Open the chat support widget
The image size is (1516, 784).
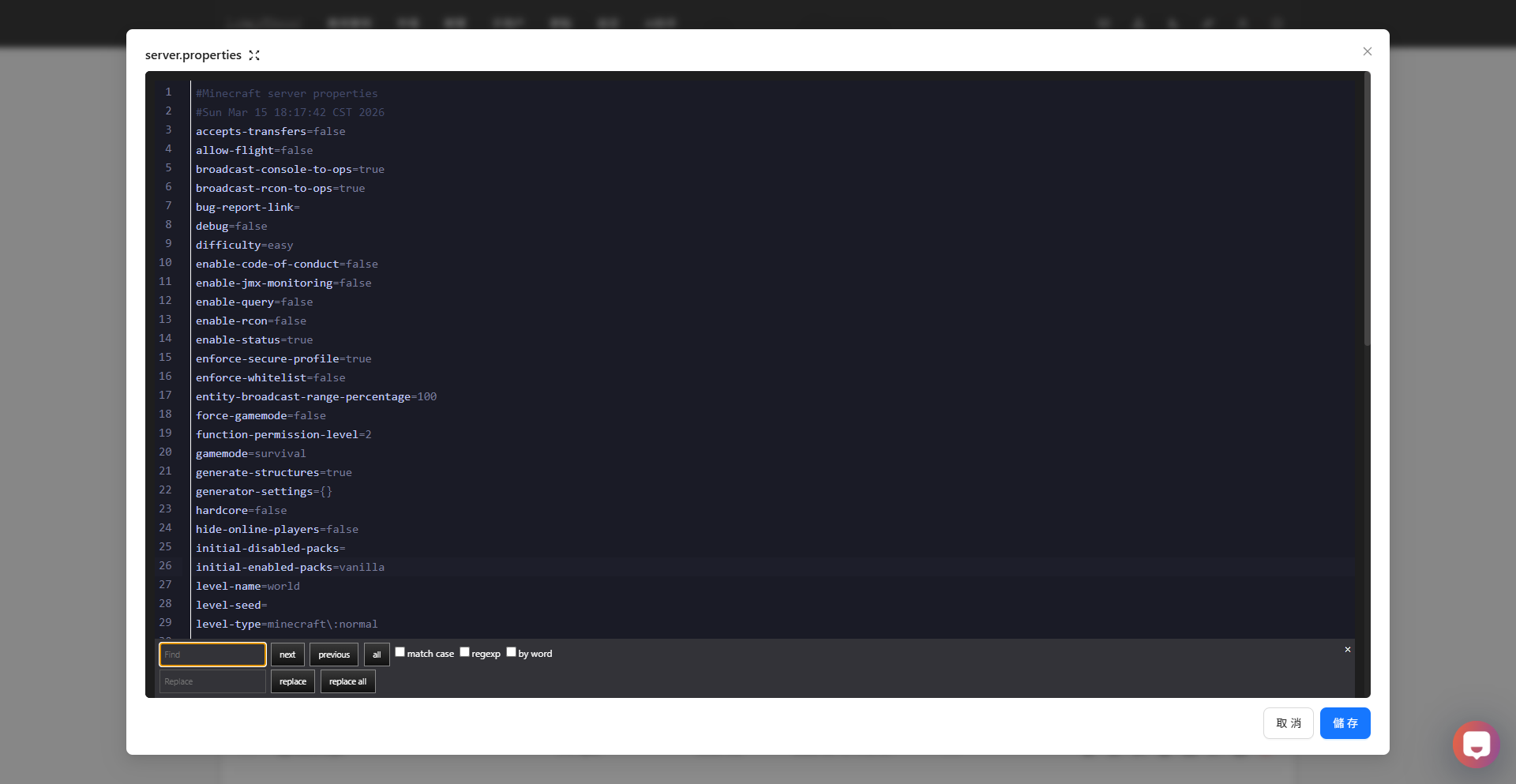(x=1475, y=744)
